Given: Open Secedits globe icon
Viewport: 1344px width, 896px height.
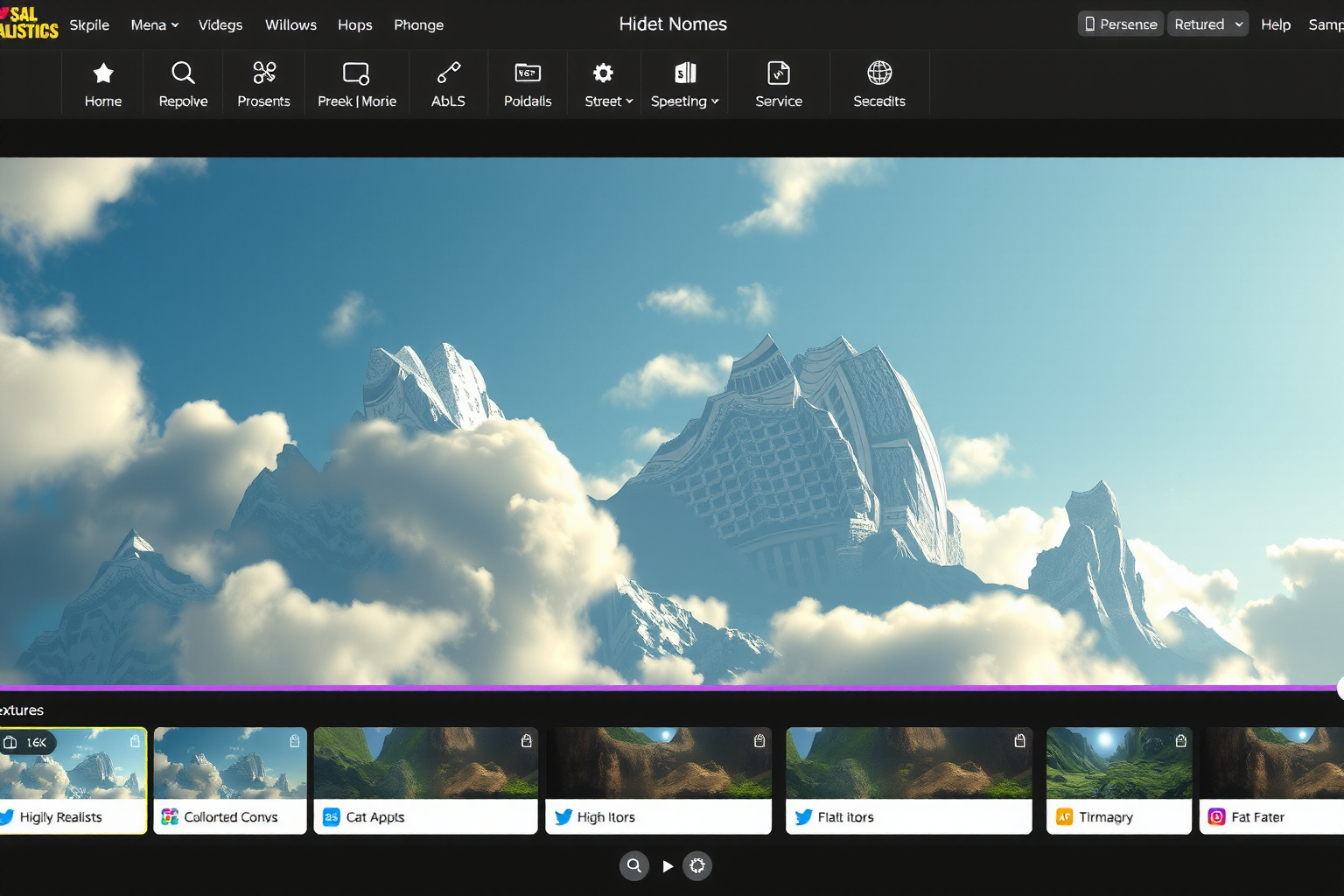Looking at the screenshot, I should coord(879,73).
